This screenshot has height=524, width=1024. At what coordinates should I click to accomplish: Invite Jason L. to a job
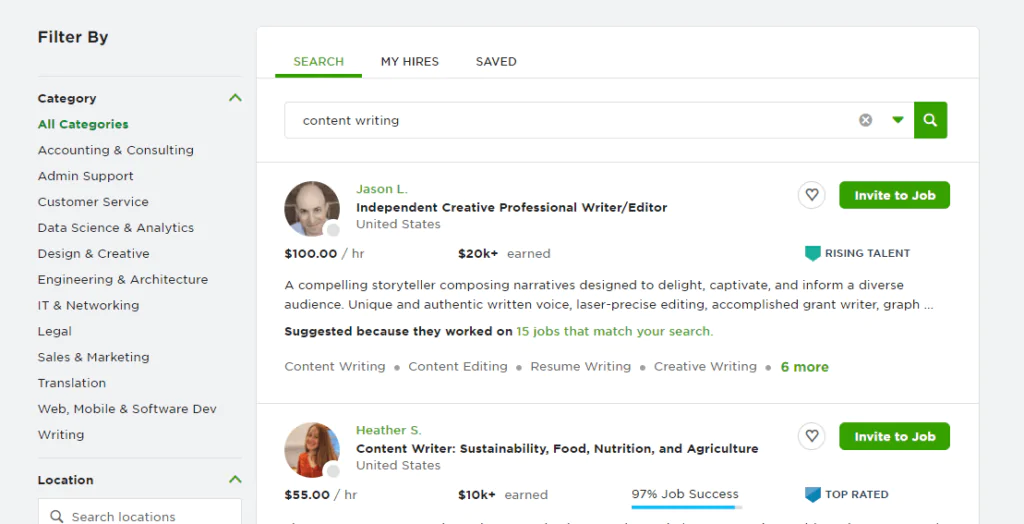click(894, 195)
